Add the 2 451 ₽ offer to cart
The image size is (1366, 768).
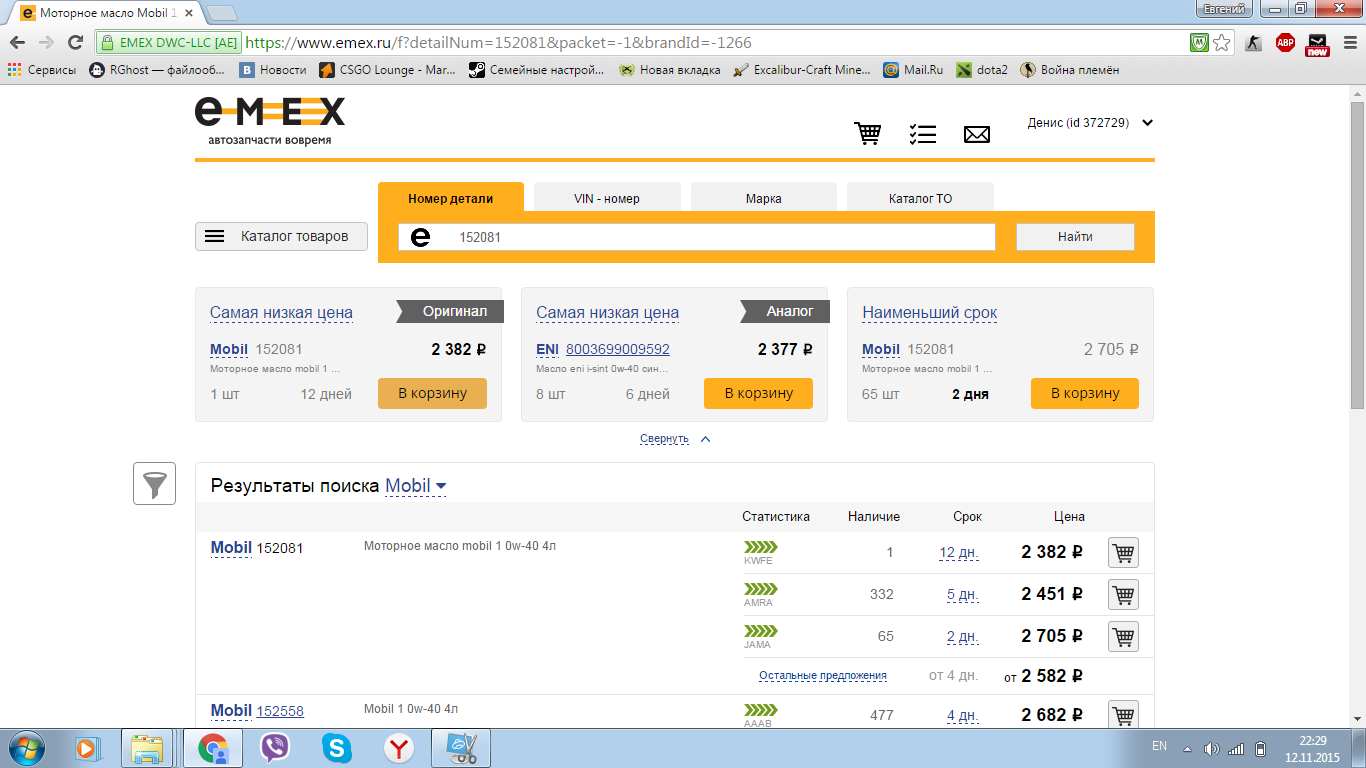pos(1123,594)
